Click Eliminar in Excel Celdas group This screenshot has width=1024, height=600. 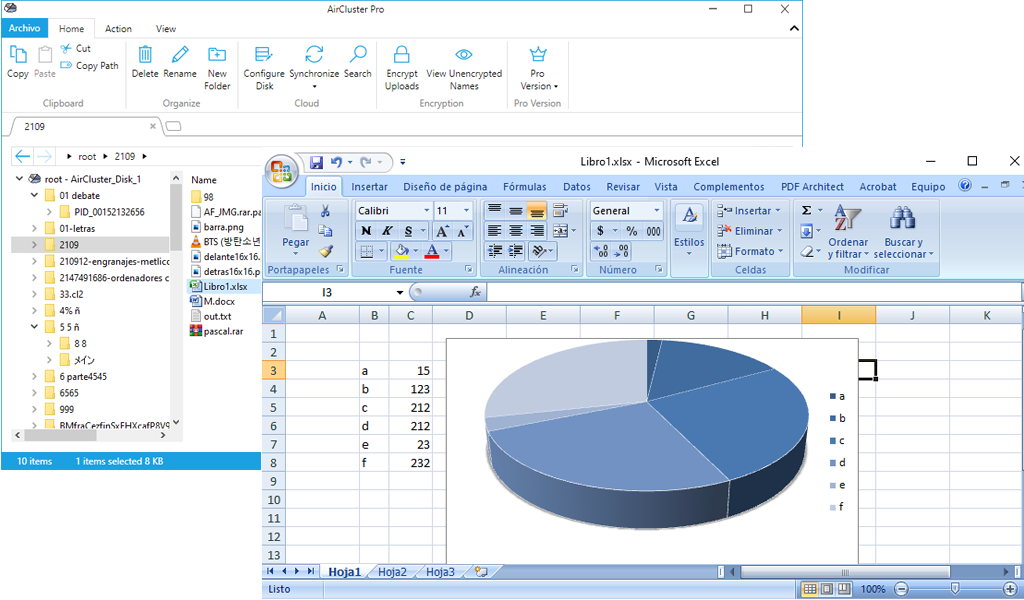click(750, 231)
